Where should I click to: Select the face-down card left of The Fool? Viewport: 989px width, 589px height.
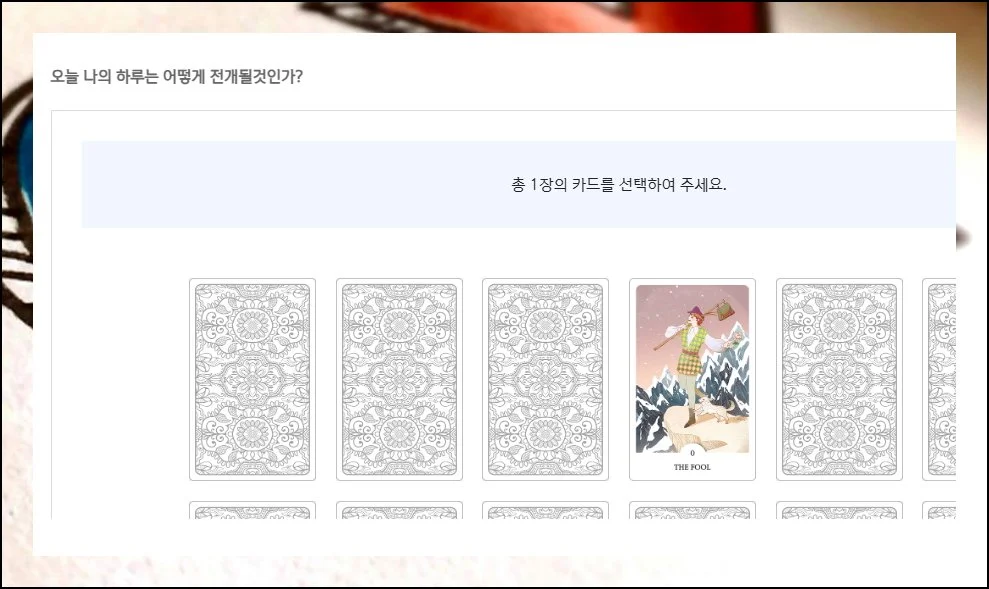546,379
